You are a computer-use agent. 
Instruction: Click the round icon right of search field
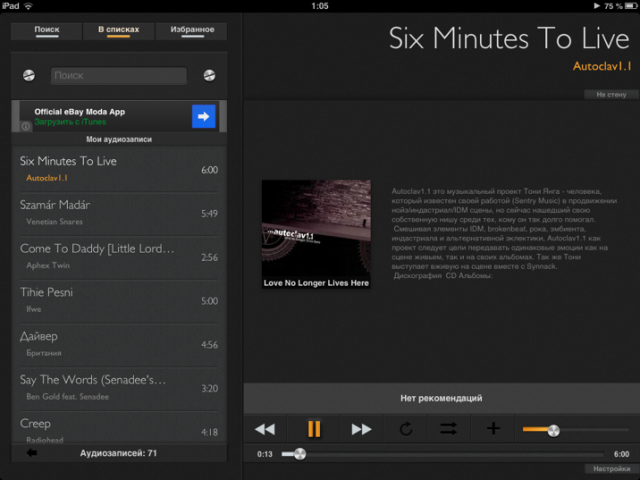click(x=209, y=76)
